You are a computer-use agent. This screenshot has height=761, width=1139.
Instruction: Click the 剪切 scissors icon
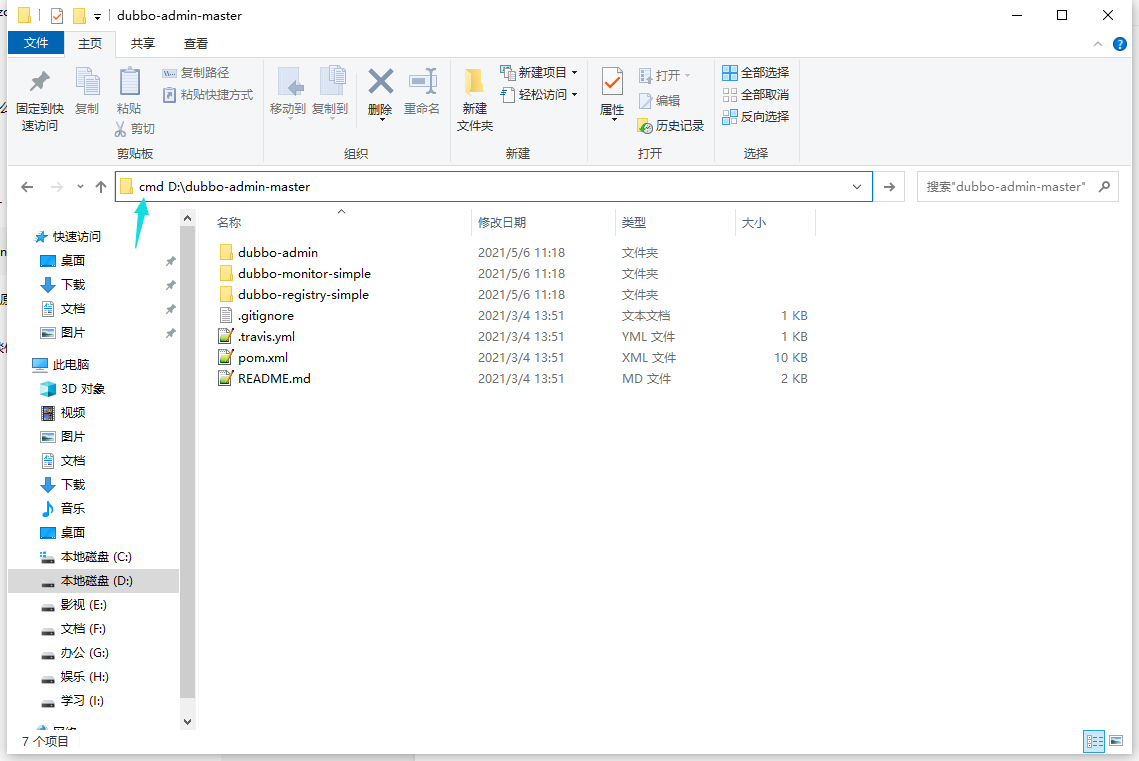[121, 129]
